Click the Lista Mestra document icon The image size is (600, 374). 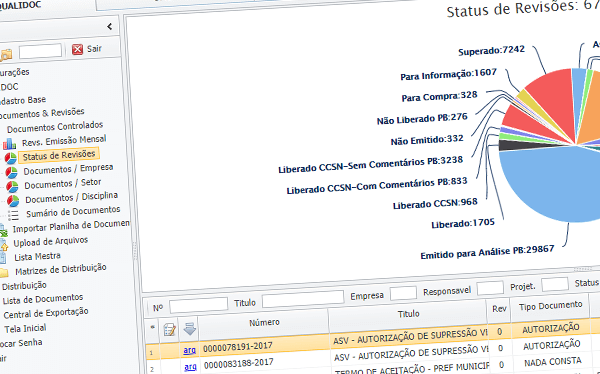pyautogui.click(x=3, y=258)
